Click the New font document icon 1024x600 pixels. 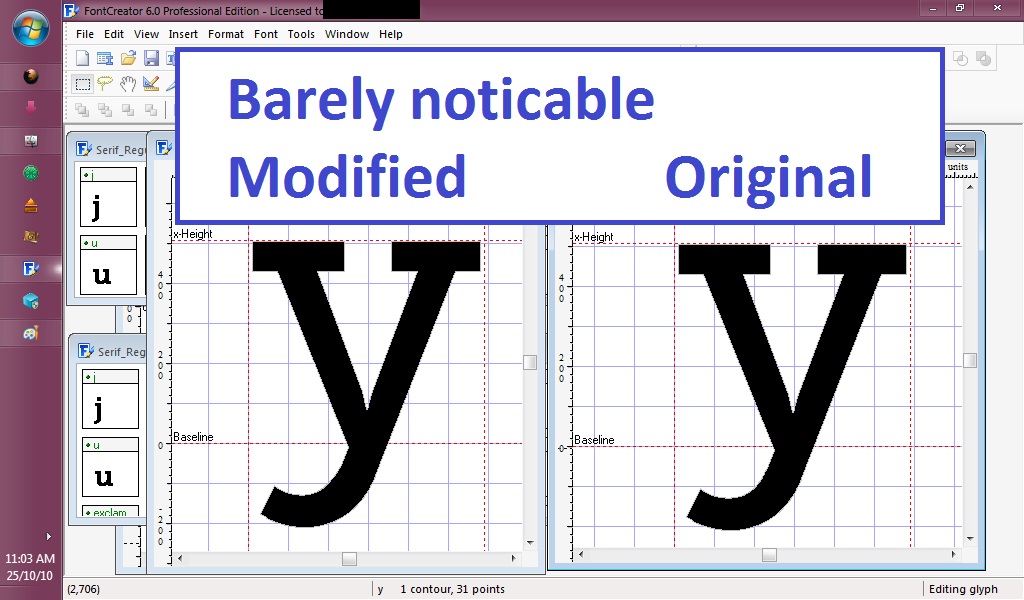pyautogui.click(x=82, y=58)
